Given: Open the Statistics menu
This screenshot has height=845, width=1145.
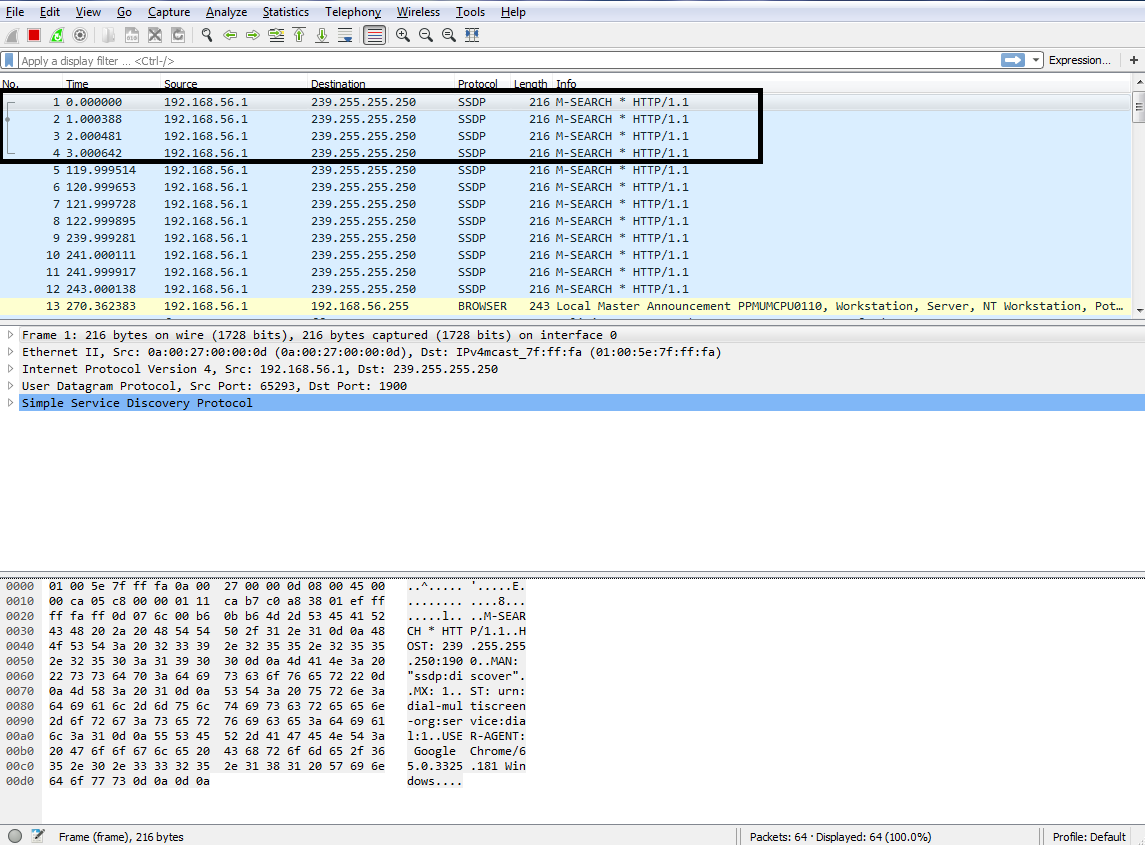Looking at the screenshot, I should click(x=286, y=12).
